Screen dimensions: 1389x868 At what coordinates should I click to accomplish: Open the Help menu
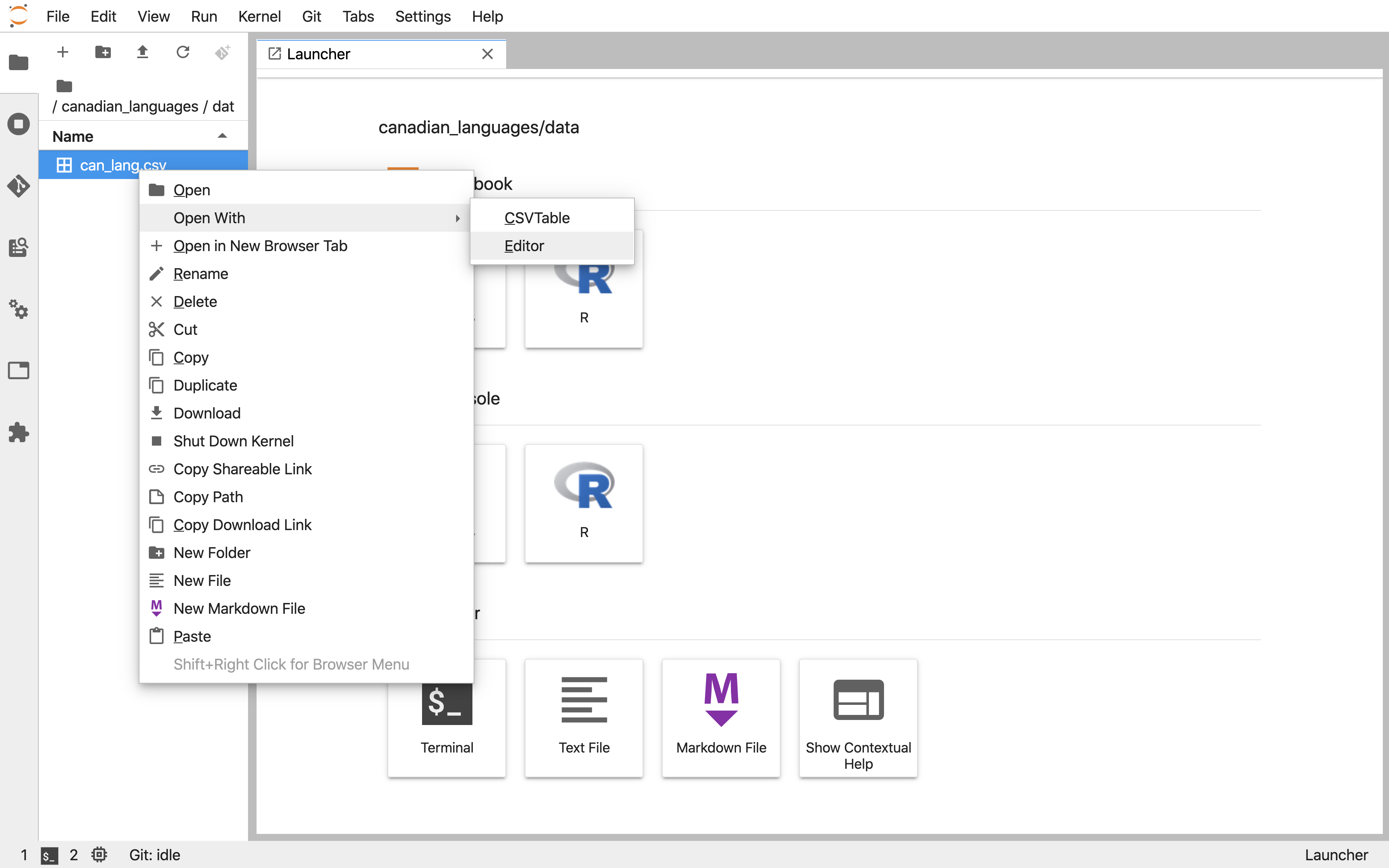(x=487, y=16)
